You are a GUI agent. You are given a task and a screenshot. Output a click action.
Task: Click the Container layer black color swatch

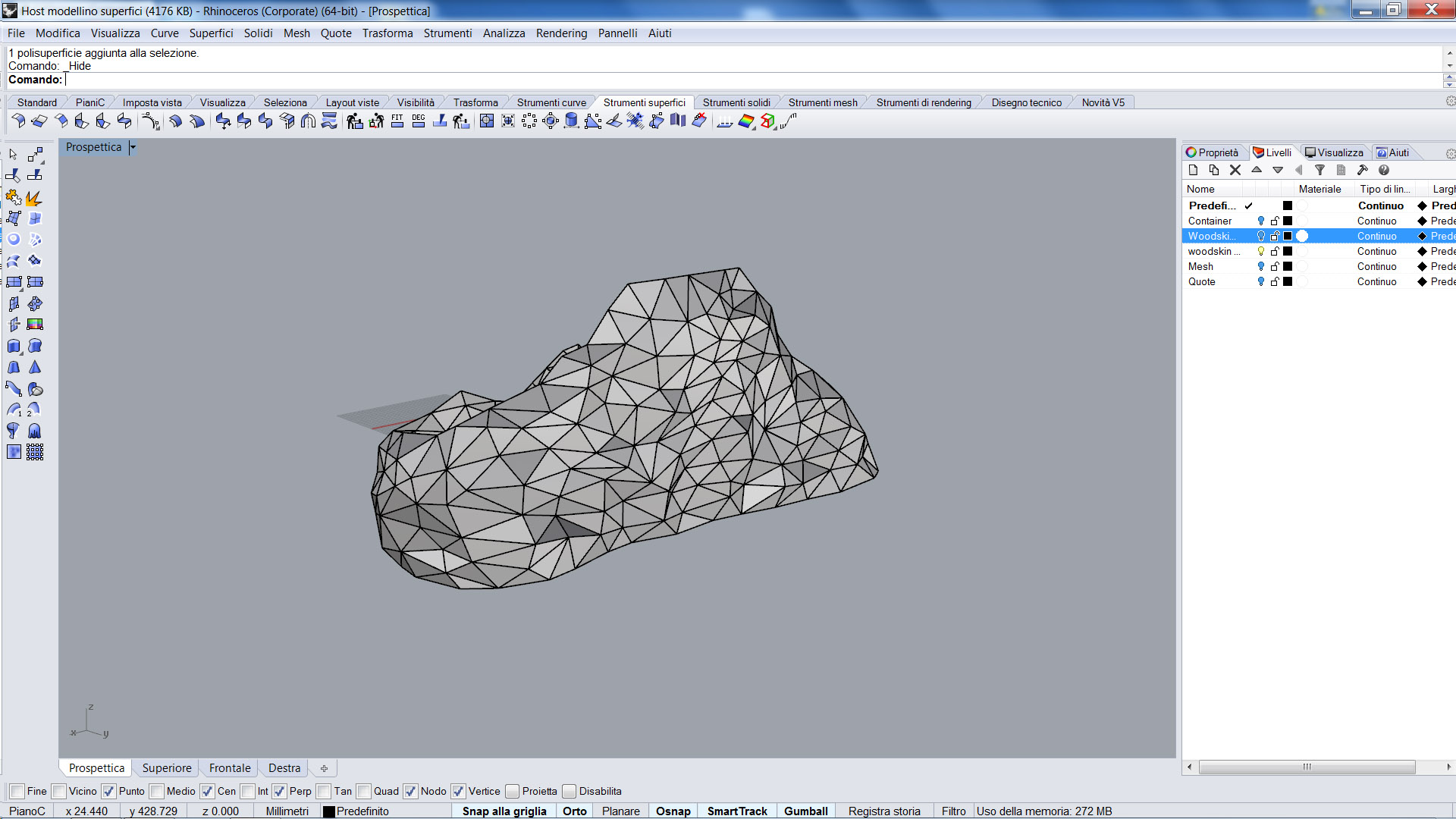point(1288,221)
